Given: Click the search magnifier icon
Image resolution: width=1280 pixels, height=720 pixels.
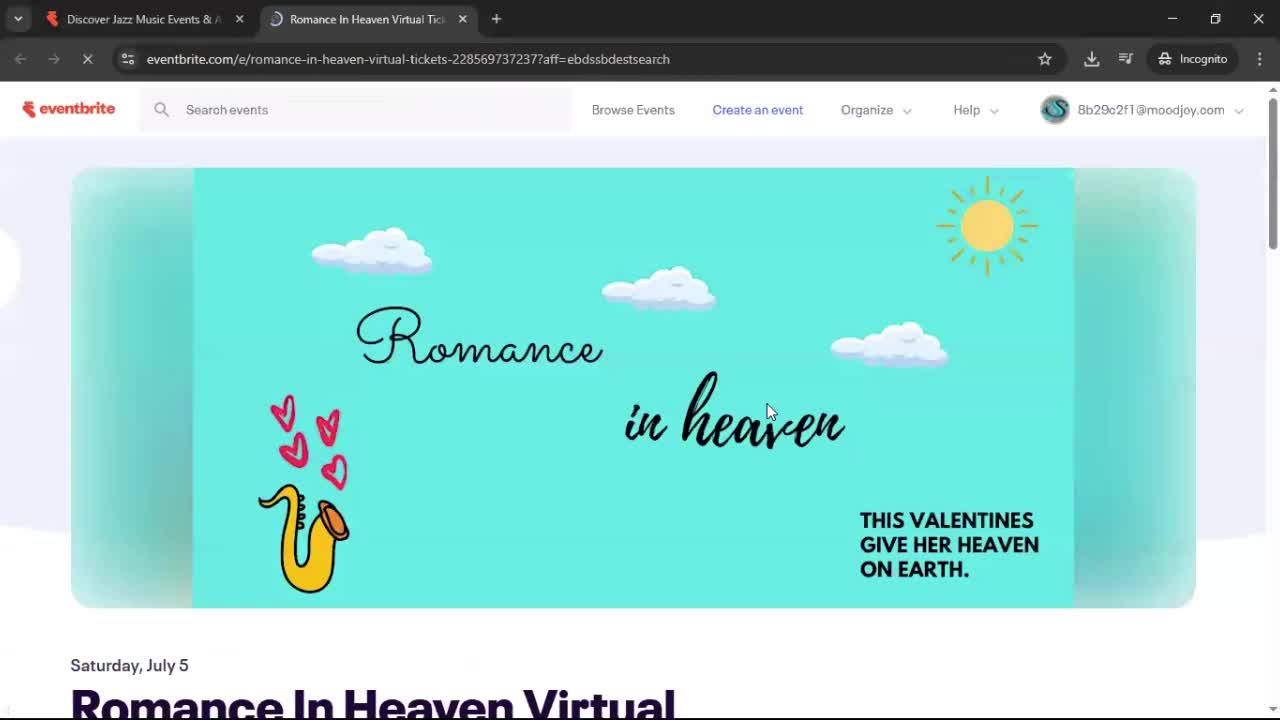Looking at the screenshot, I should 161,110.
